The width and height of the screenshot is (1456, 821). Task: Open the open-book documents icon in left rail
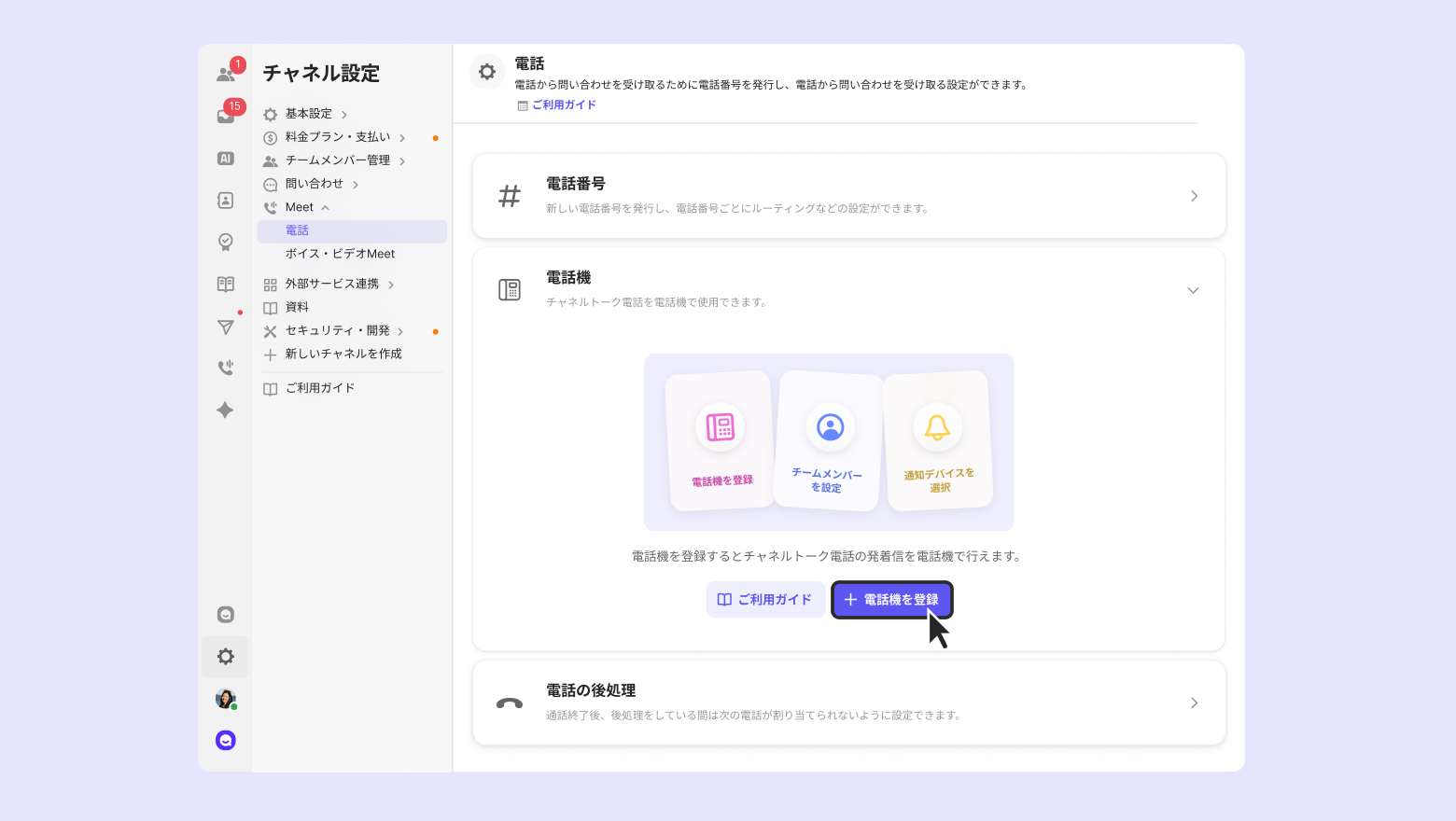226,285
